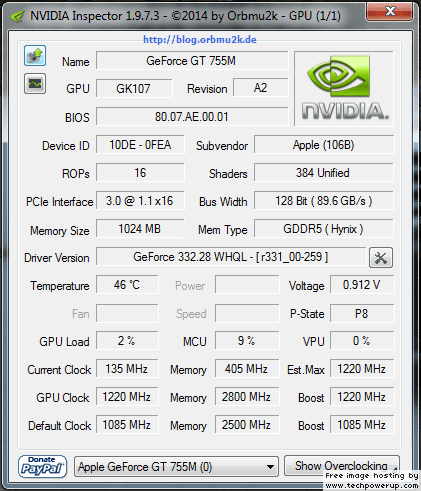
Task: Click the 1024 MB memory size value
Action: tap(140, 229)
